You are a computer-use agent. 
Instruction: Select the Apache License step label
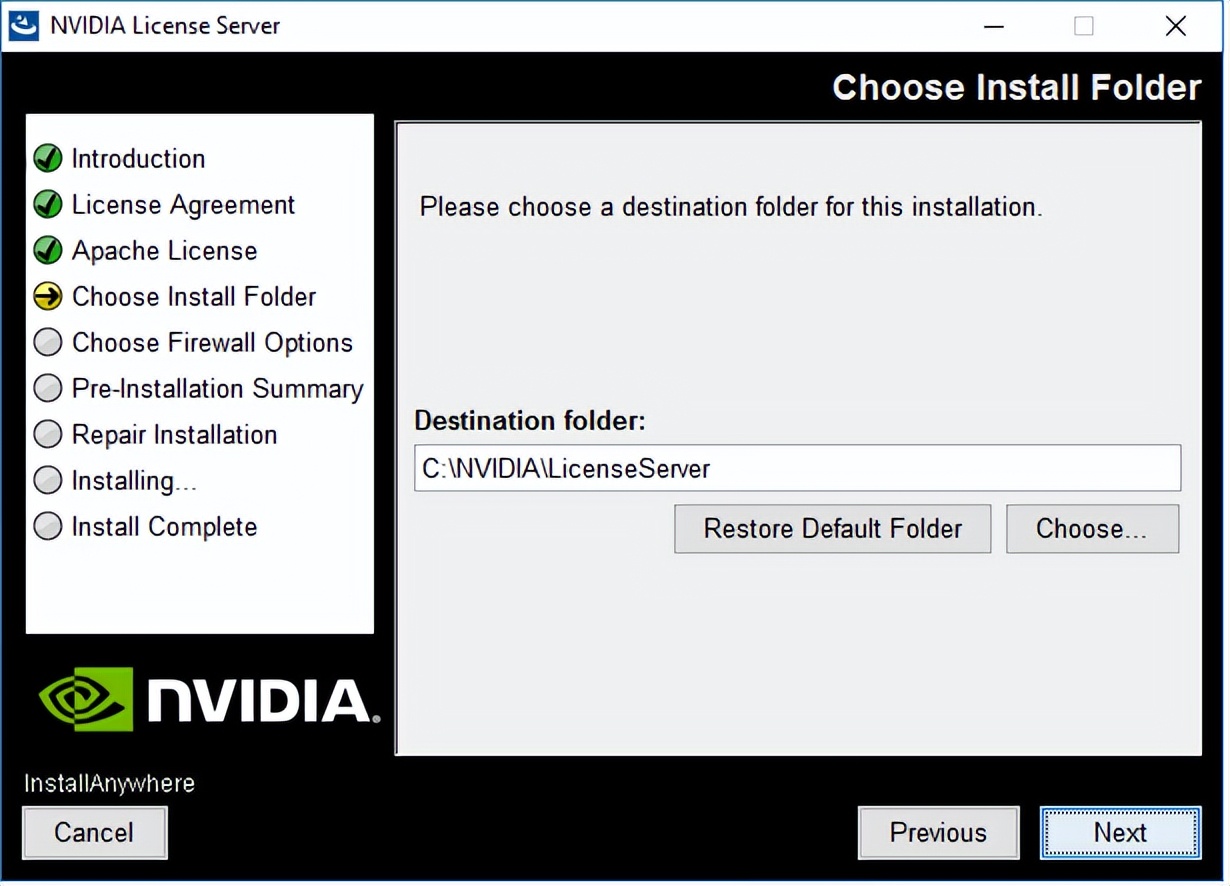[164, 251]
